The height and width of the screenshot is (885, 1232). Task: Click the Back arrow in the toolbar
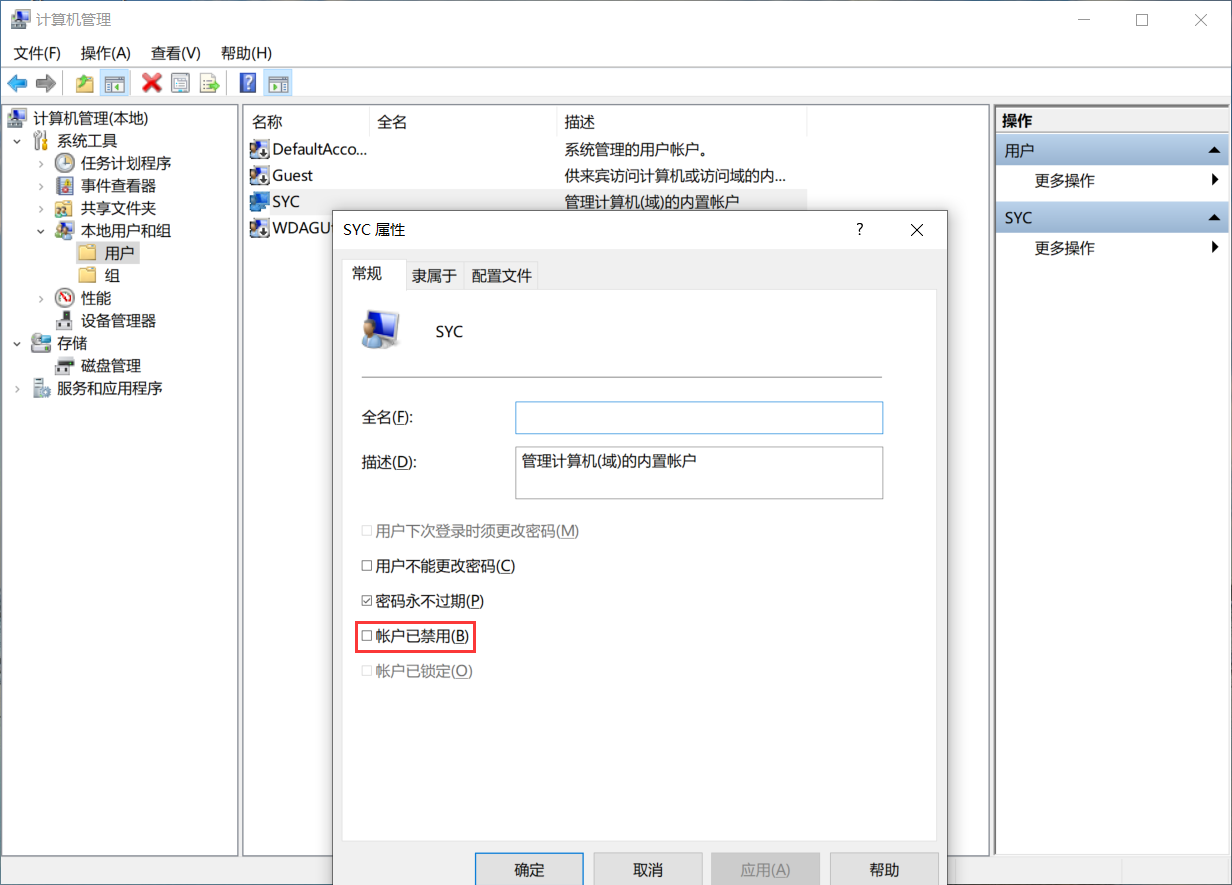coord(17,83)
